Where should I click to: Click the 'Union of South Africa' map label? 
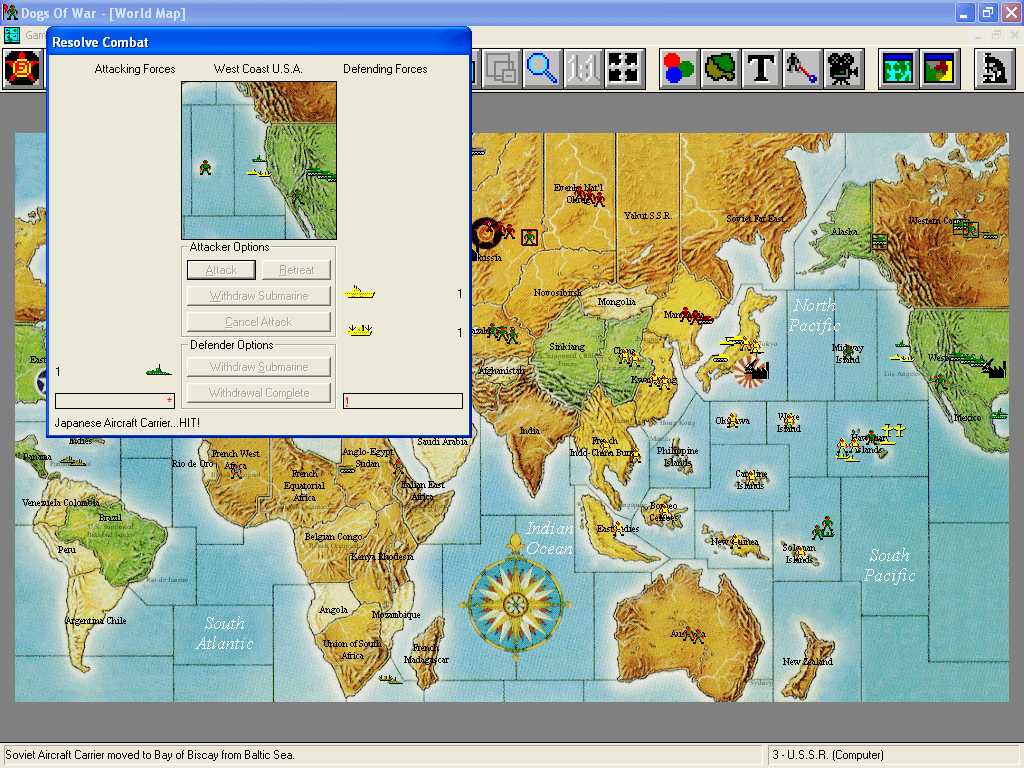coord(352,649)
